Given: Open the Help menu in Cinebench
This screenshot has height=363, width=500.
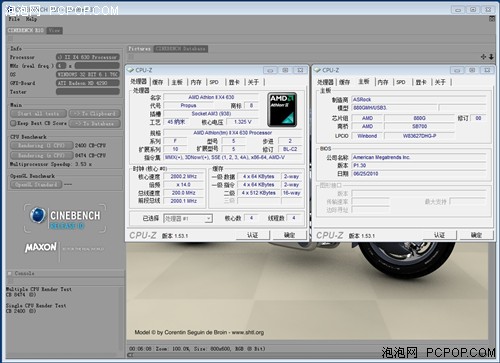Looking at the screenshot, I should (x=31, y=19).
